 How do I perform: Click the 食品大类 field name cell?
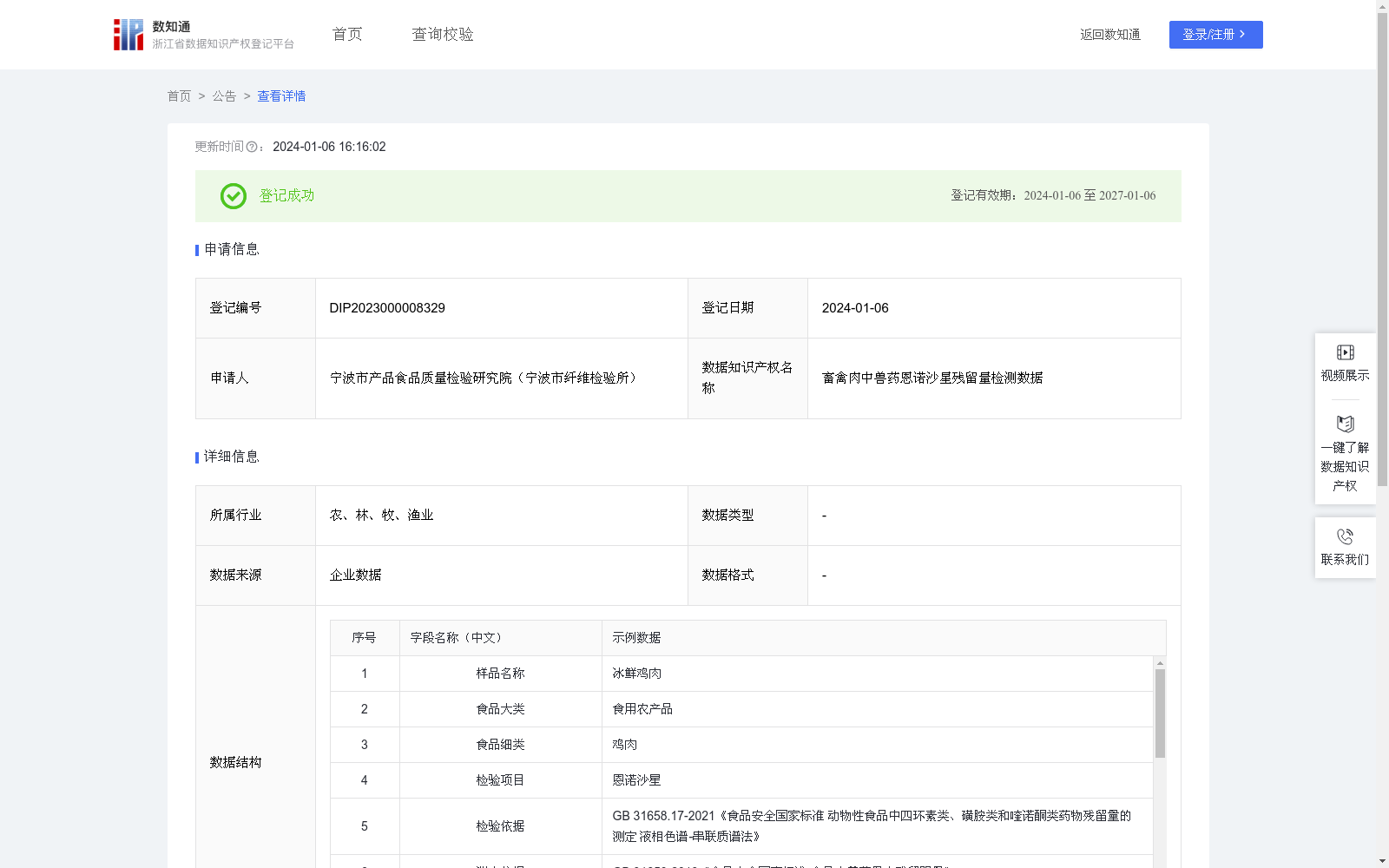[500, 709]
